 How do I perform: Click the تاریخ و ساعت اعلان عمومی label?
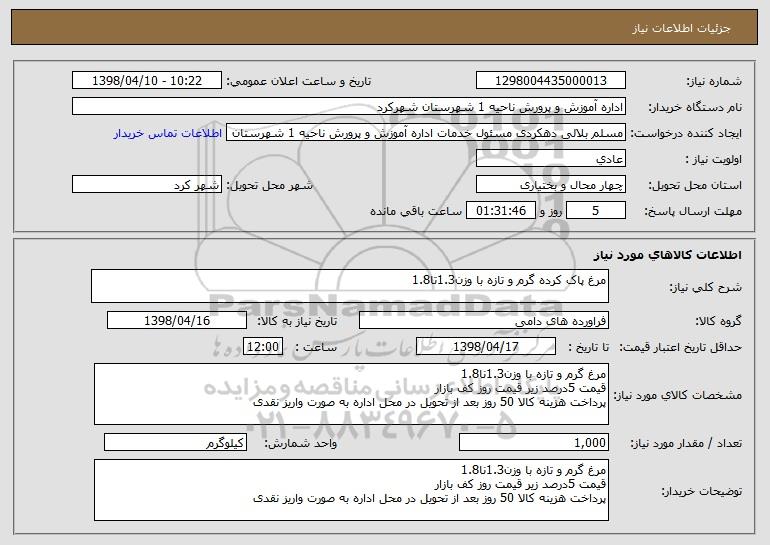[299, 81]
